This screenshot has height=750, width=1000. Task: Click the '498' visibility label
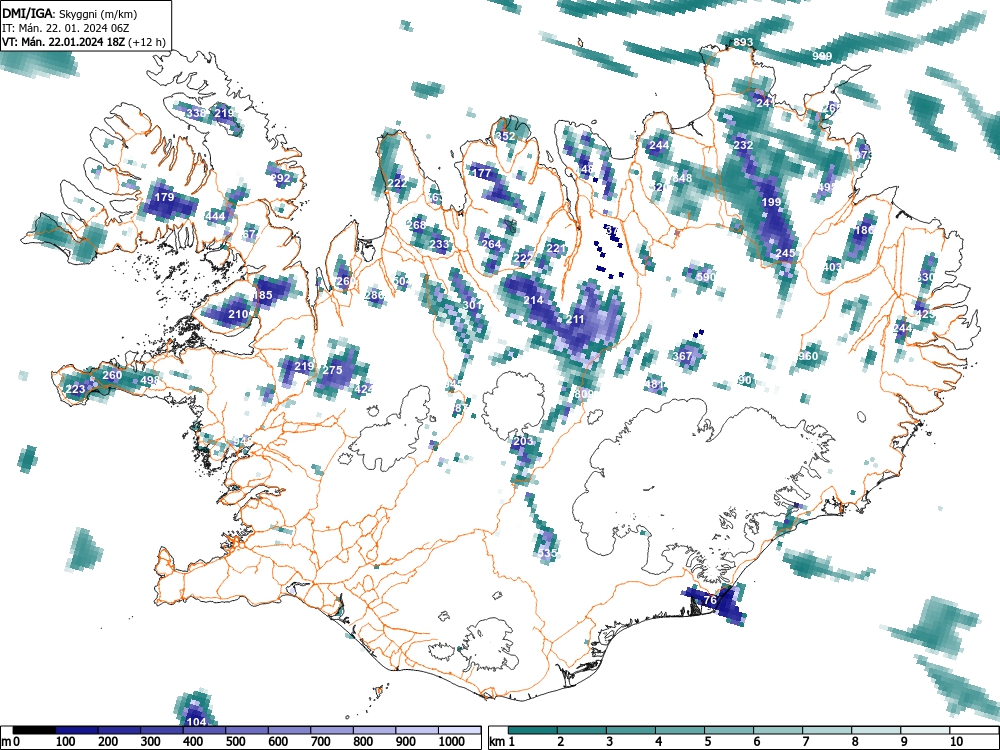(151, 380)
